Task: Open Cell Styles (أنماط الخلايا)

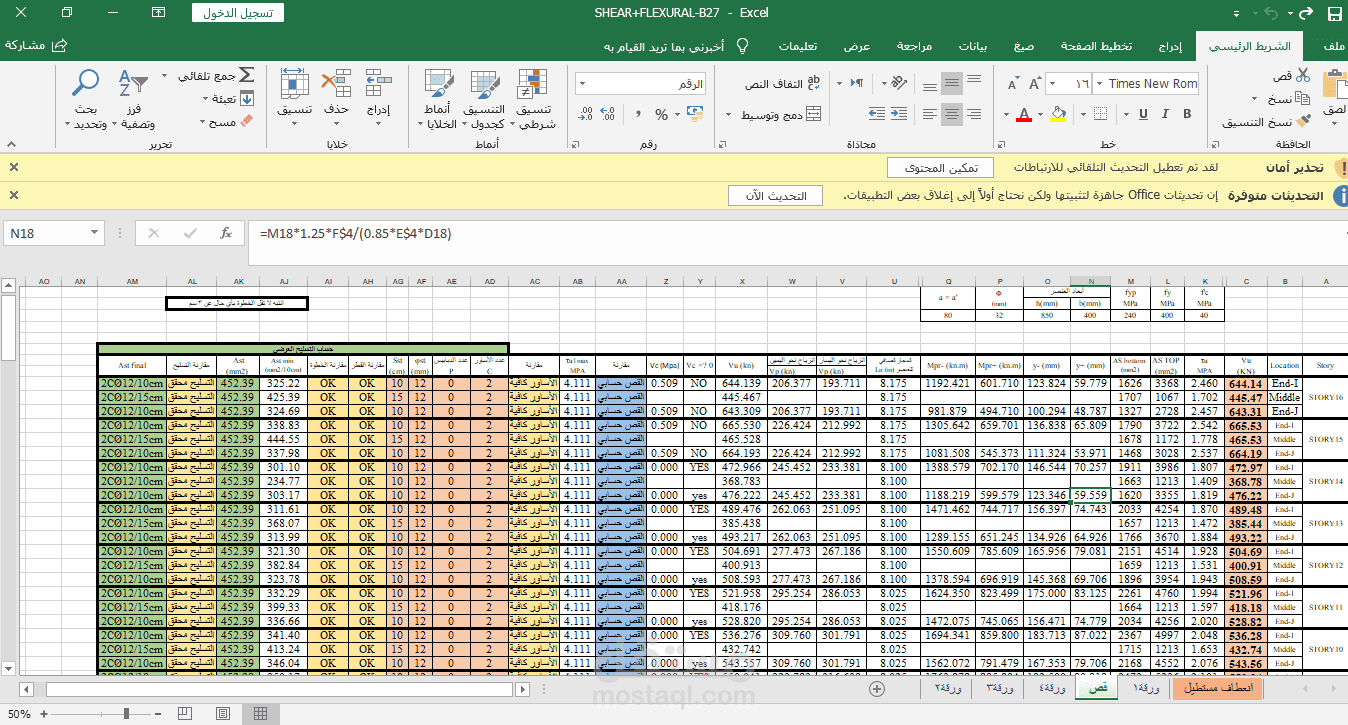Action: (x=439, y=100)
